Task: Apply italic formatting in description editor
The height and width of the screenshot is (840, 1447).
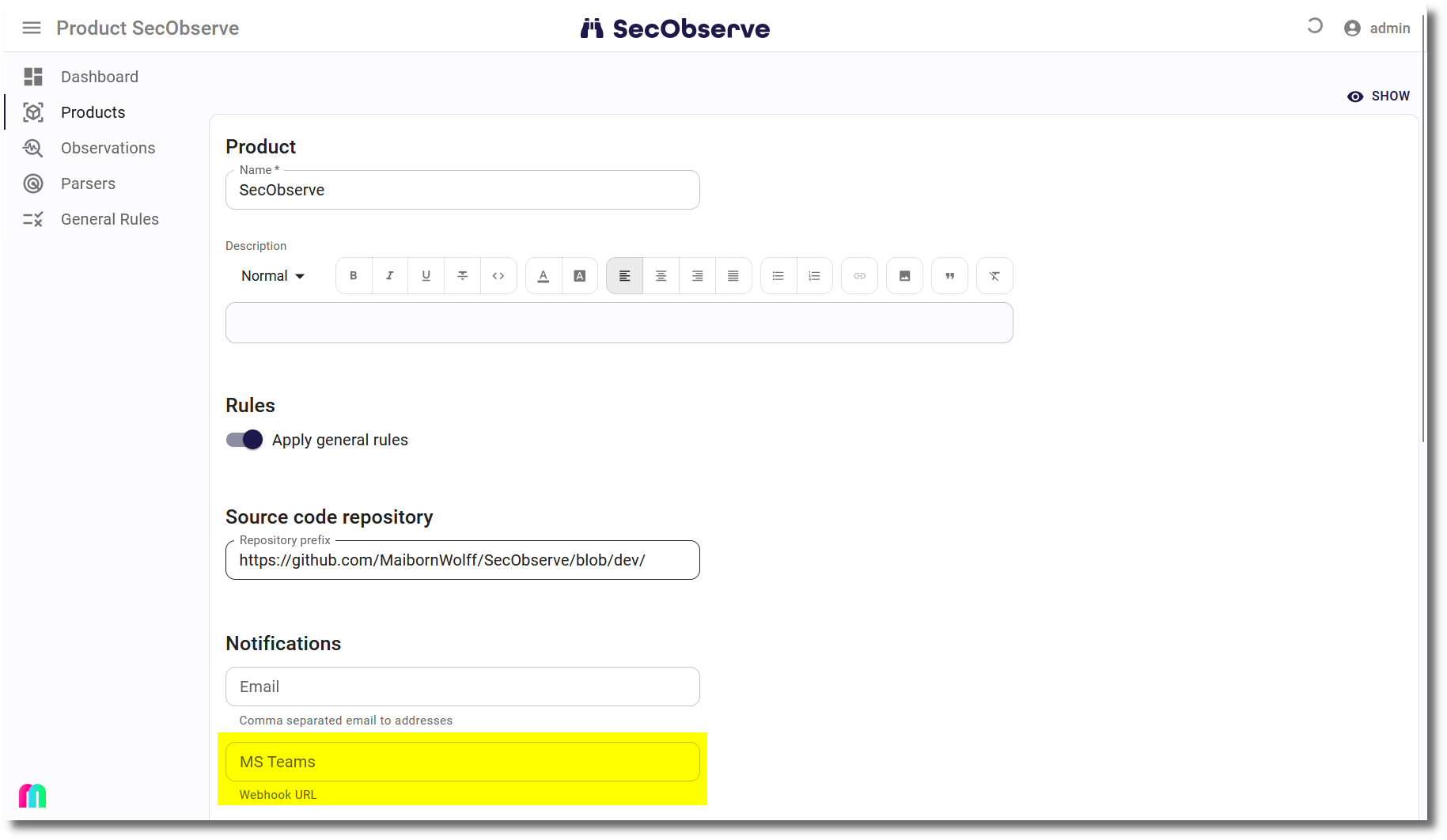Action: coord(389,276)
